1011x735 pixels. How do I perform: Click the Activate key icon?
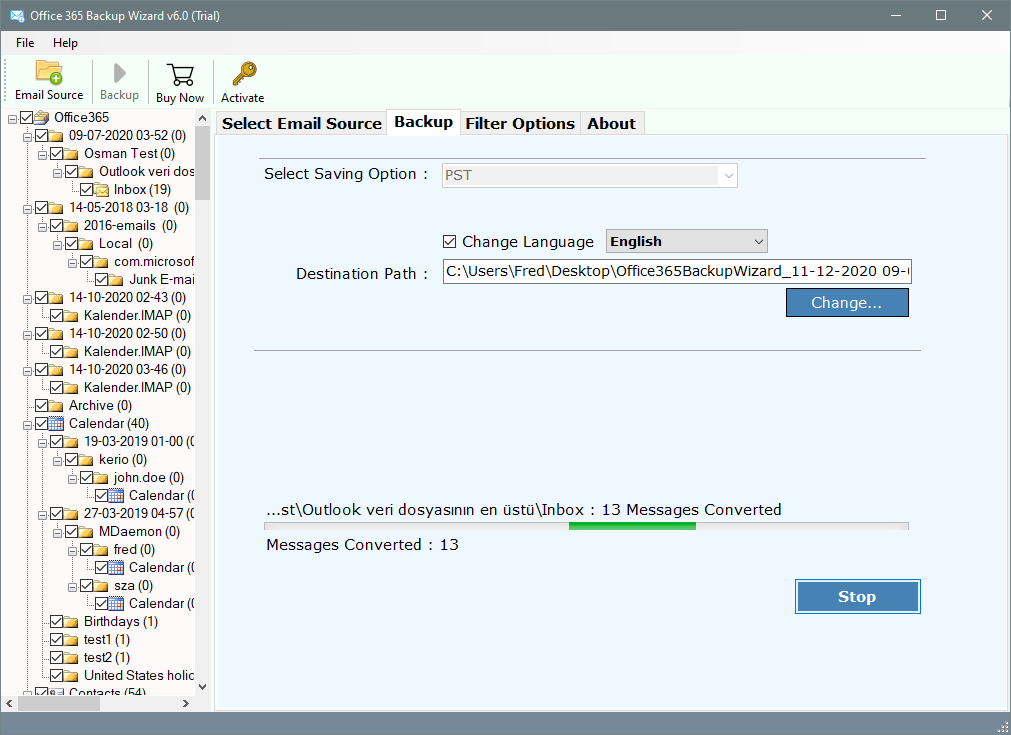coord(244,74)
